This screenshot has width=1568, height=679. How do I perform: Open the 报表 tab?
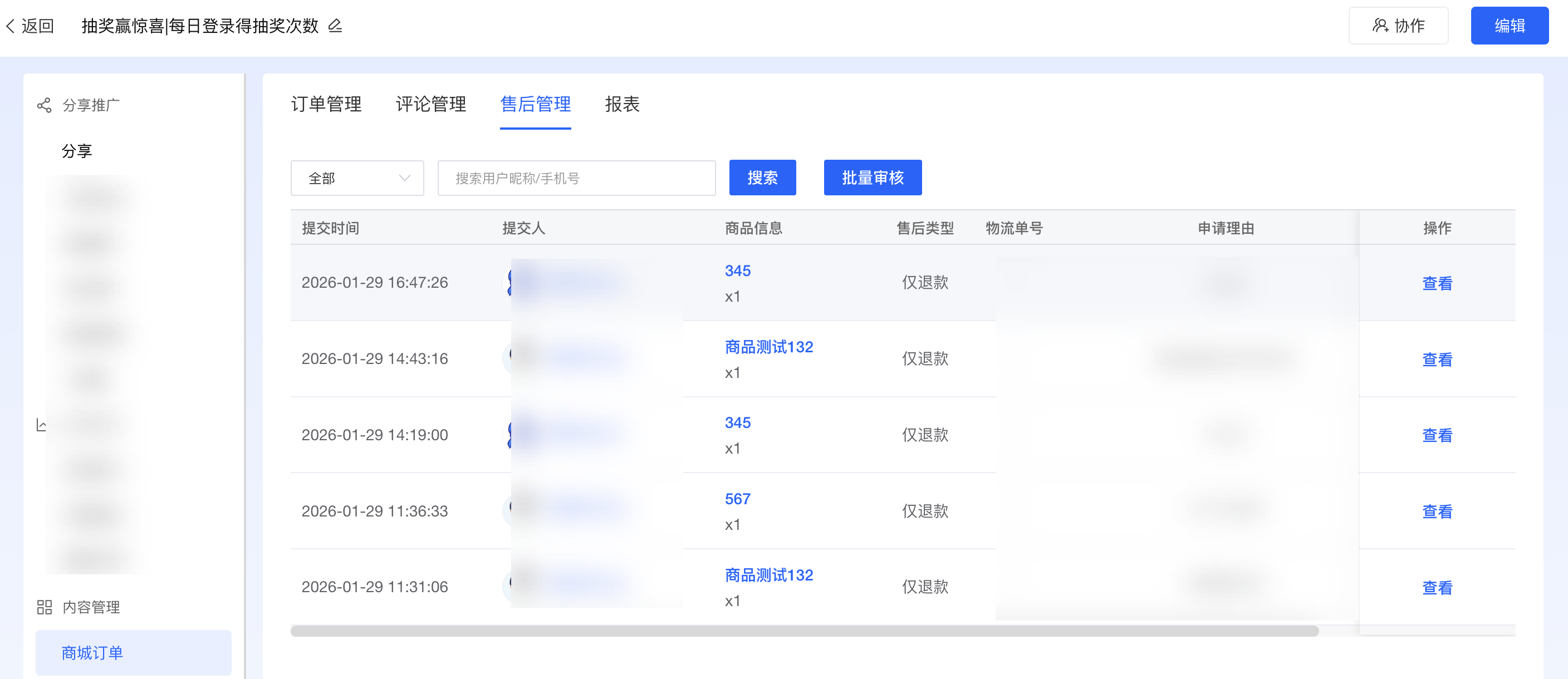coord(621,104)
